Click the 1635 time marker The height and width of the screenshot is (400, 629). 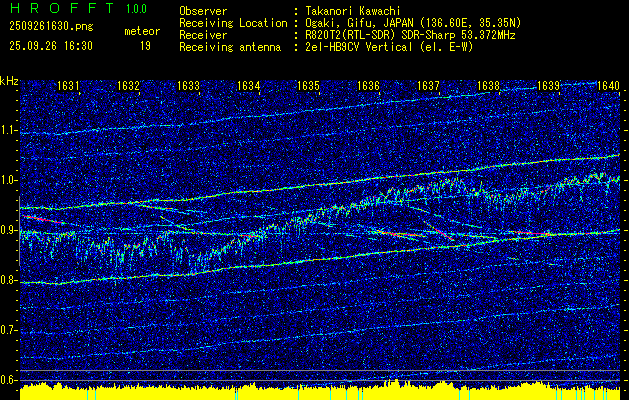tap(308, 85)
